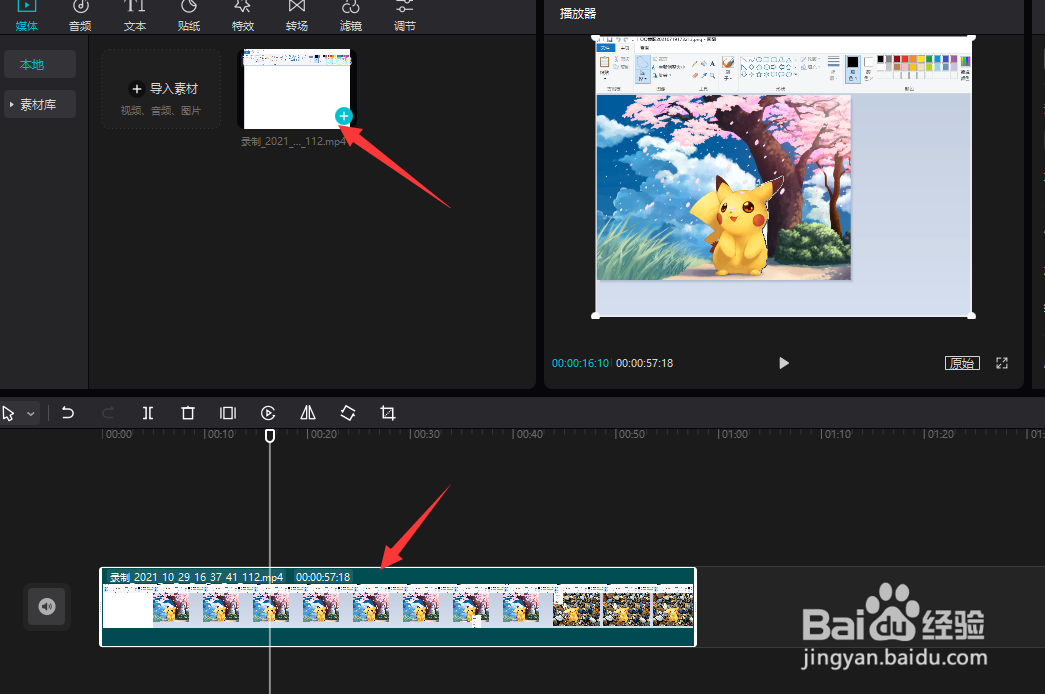Redo the last action
The image size is (1045, 694).
click(x=108, y=413)
